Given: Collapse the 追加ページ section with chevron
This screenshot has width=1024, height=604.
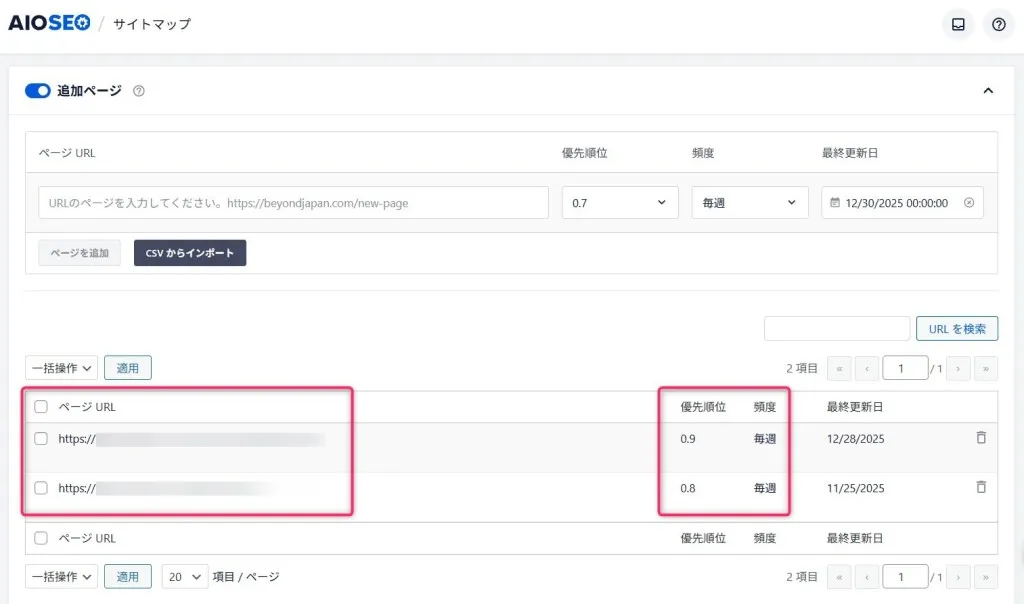Looking at the screenshot, I should (x=988, y=91).
